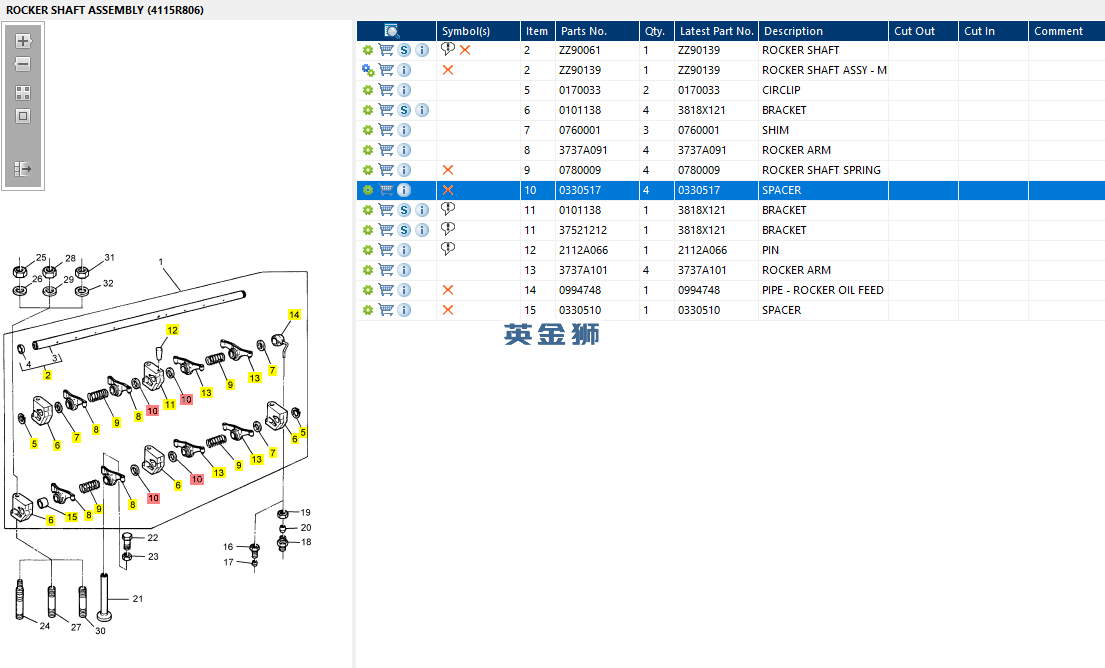1105x668 pixels.
Task: Select ROCKER SHAFT ASSY - M description
Action: [x=824, y=70]
